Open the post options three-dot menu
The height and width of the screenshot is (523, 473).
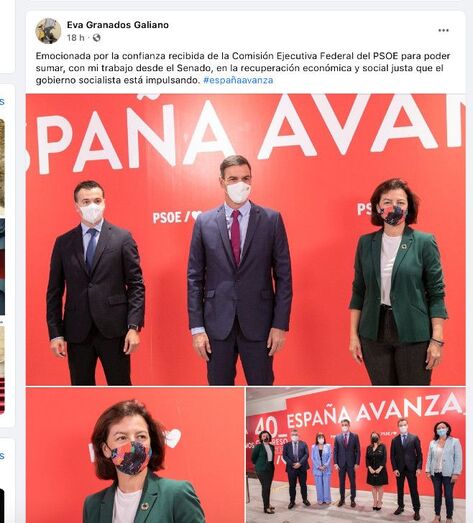[443, 30]
